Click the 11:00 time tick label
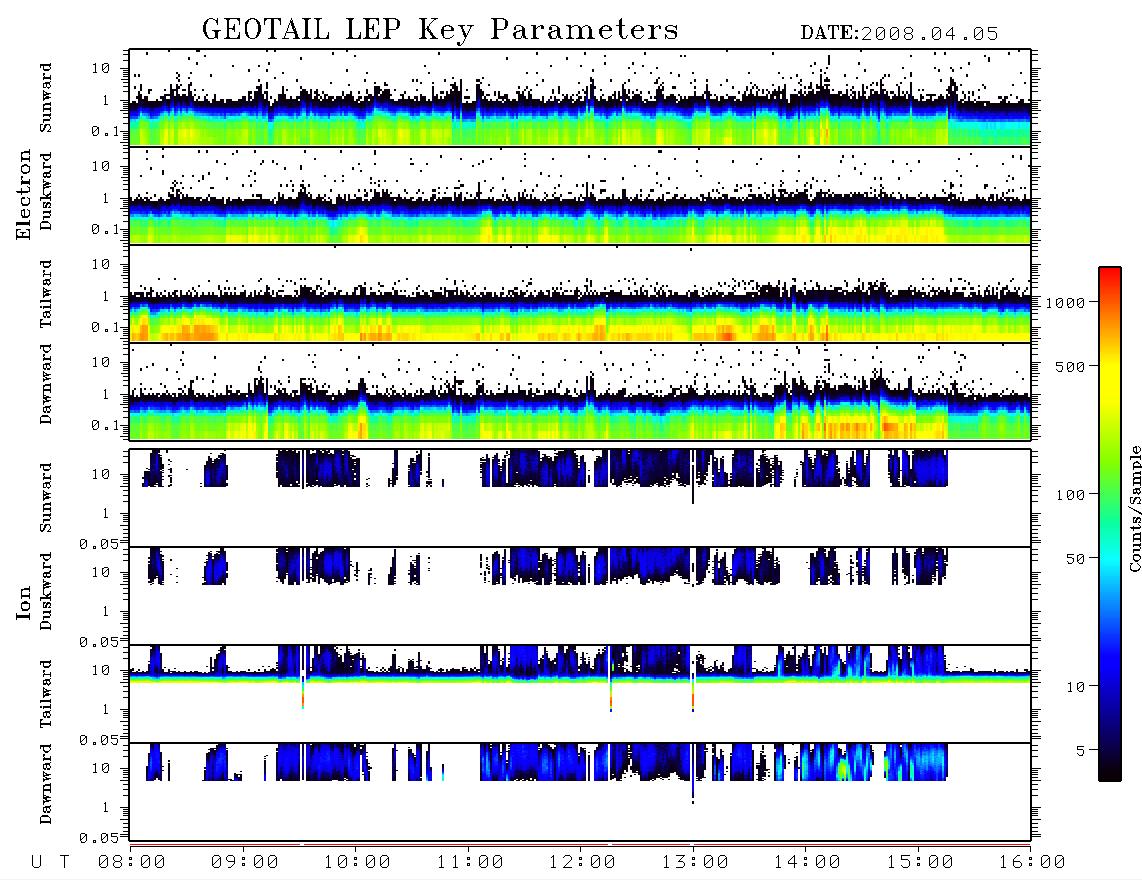The height and width of the screenshot is (880, 1142). coord(470,863)
